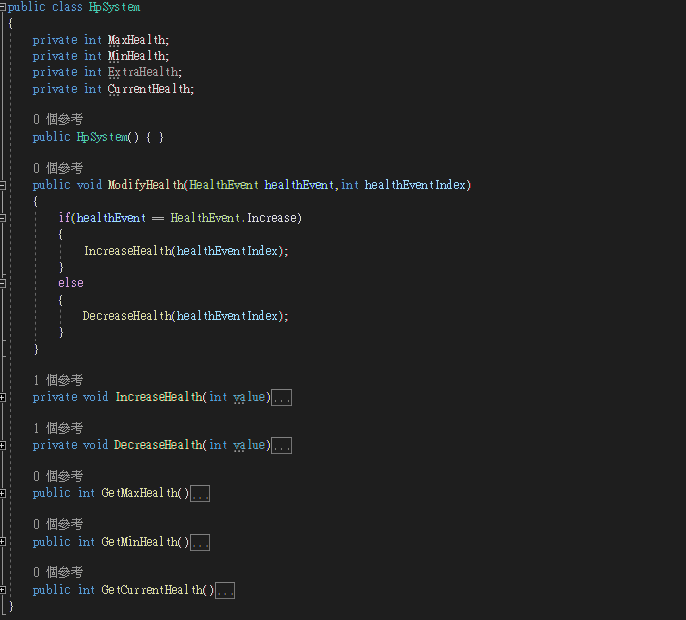
Task: Click the DecreaseHealth call inside else block
Action: tap(127, 316)
